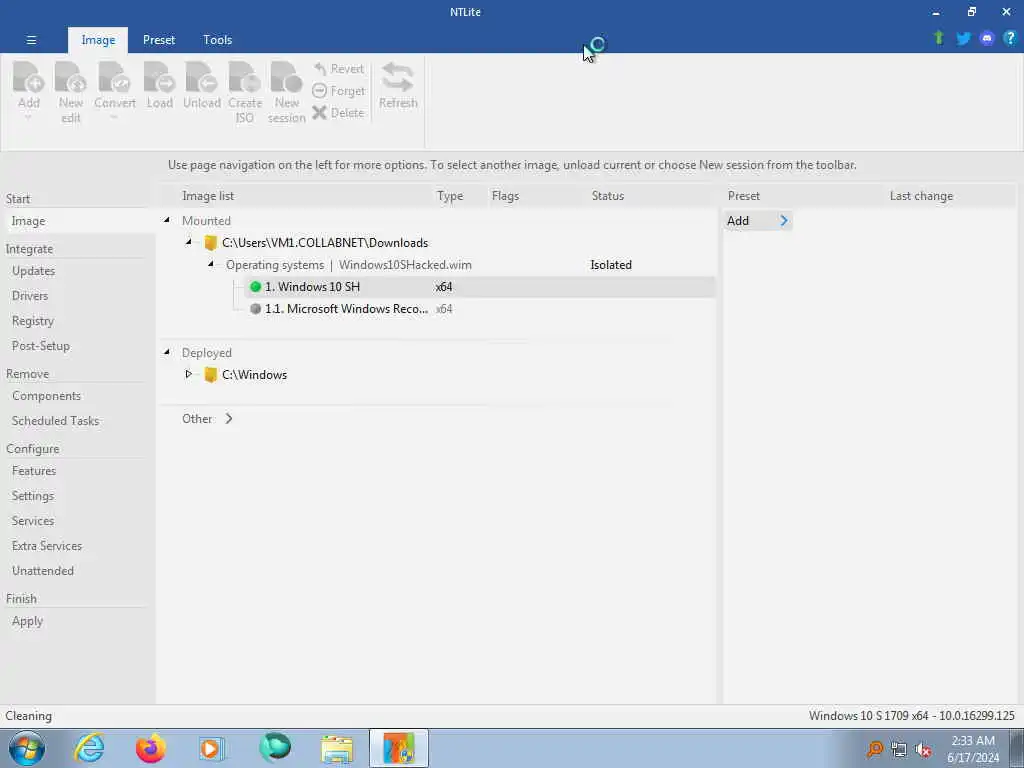Open the Convert toolbar dropdown arrow
1024x768 pixels.
tap(114, 118)
